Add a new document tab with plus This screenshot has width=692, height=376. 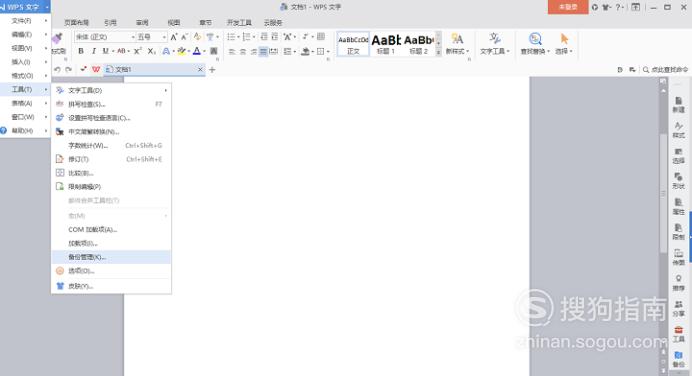(x=212, y=69)
